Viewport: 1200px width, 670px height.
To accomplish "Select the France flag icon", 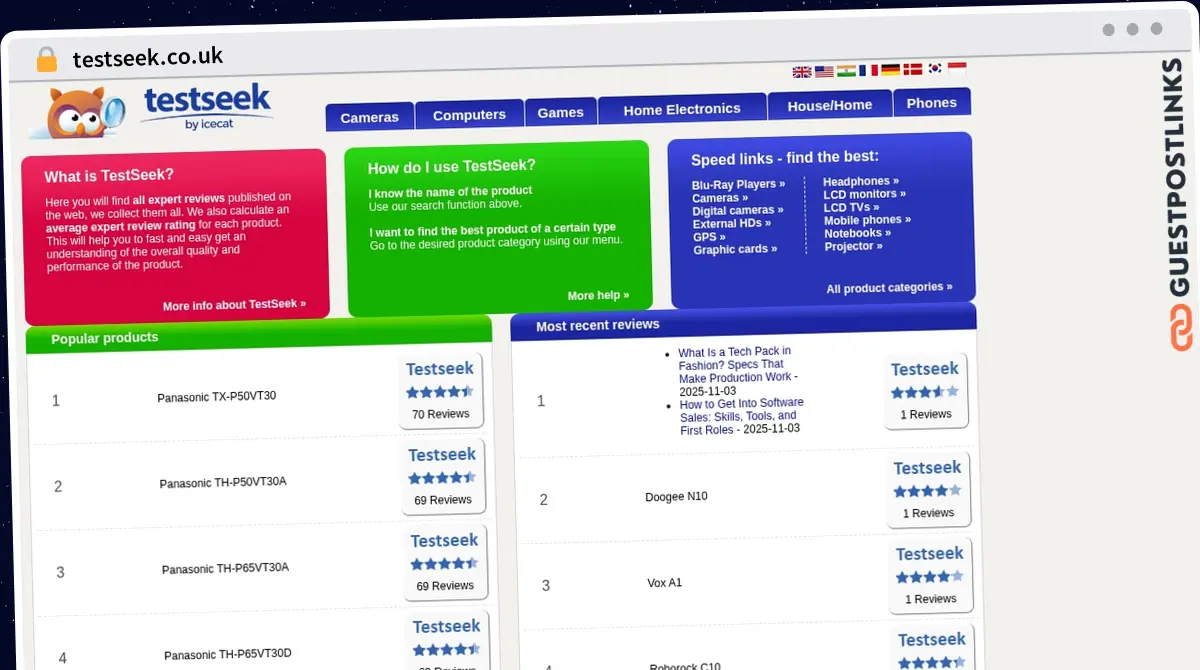I will pyautogui.click(x=868, y=70).
